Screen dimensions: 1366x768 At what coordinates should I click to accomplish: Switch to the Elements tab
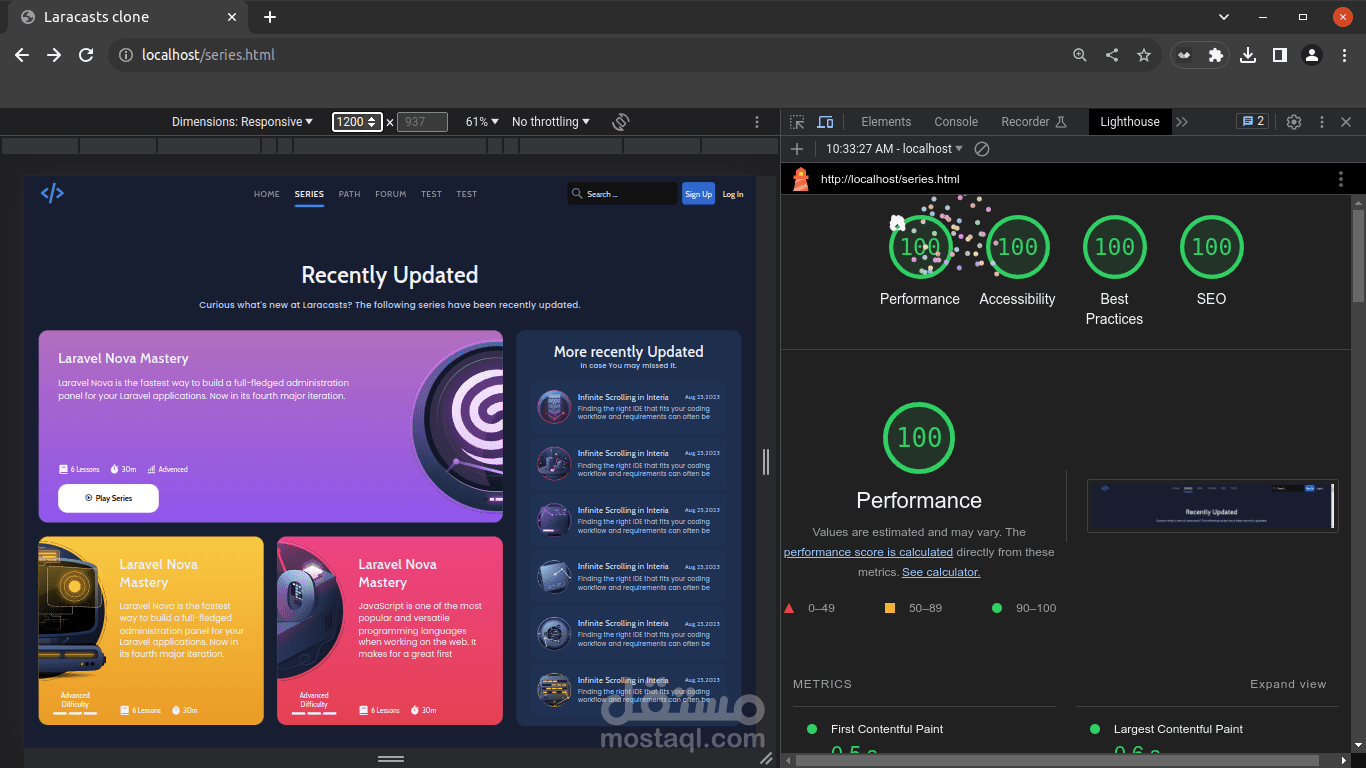(886, 122)
